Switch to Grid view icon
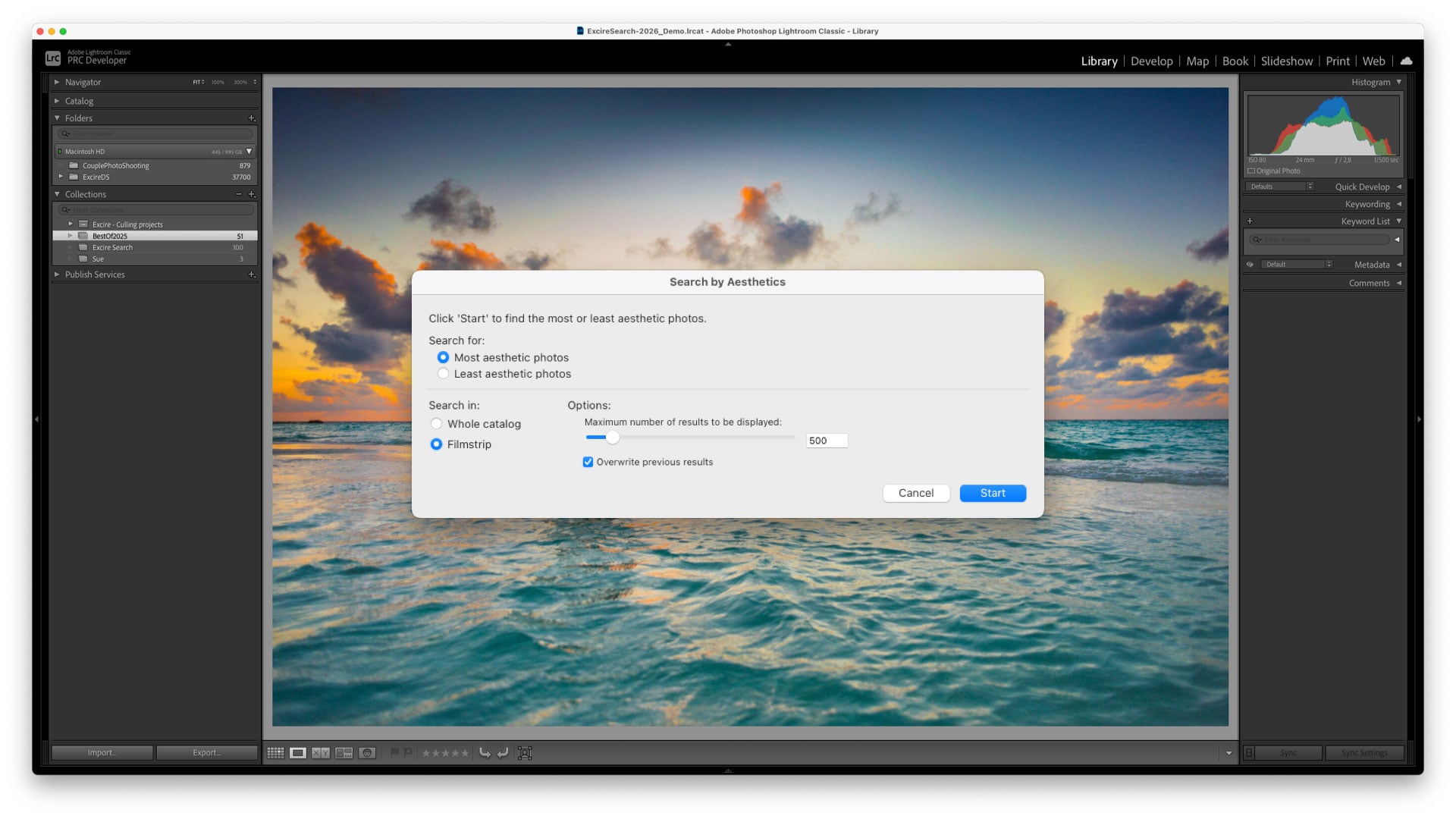The width and height of the screenshot is (1456, 819). point(275,753)
